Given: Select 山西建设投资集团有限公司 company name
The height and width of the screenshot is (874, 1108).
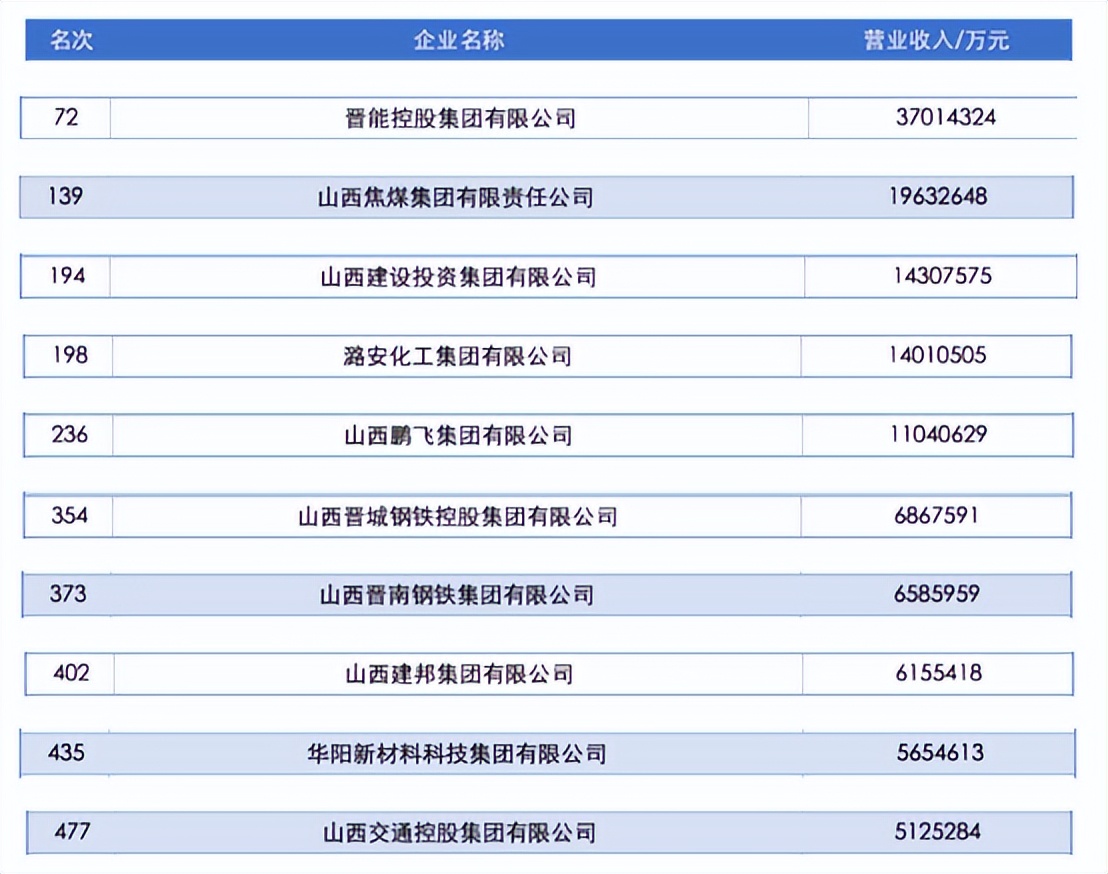Looking at the screenshot, I should tap(458, 276).
